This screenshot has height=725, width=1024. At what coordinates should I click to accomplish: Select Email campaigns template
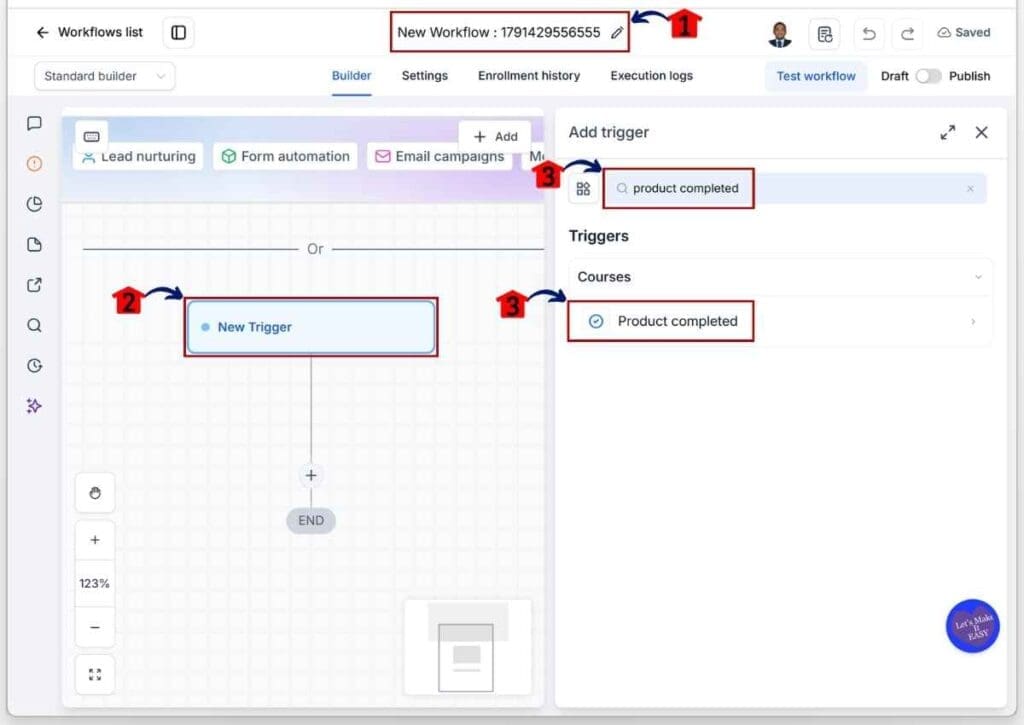coord(440,157)
